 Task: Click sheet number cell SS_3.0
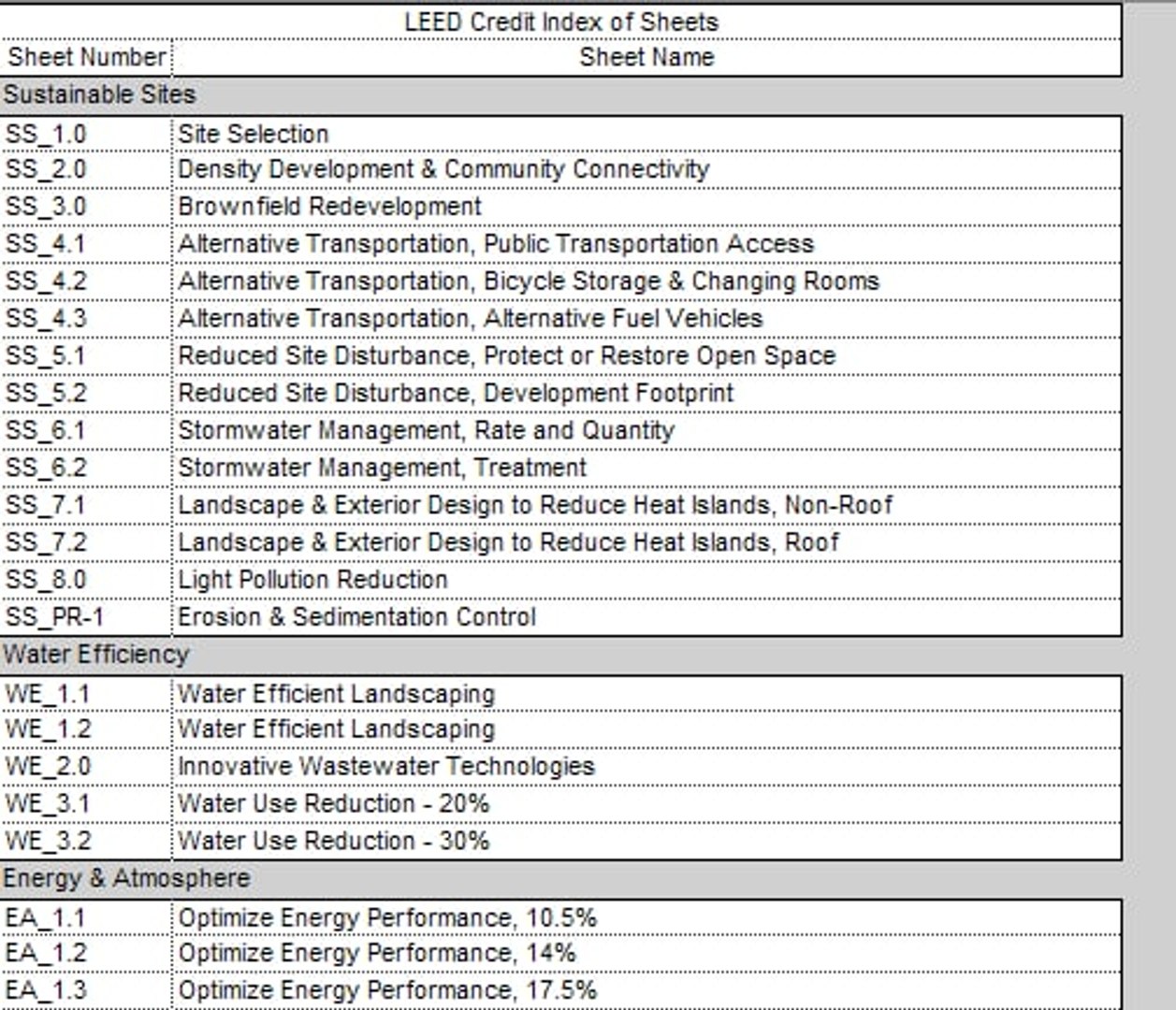tap(87, 207)
